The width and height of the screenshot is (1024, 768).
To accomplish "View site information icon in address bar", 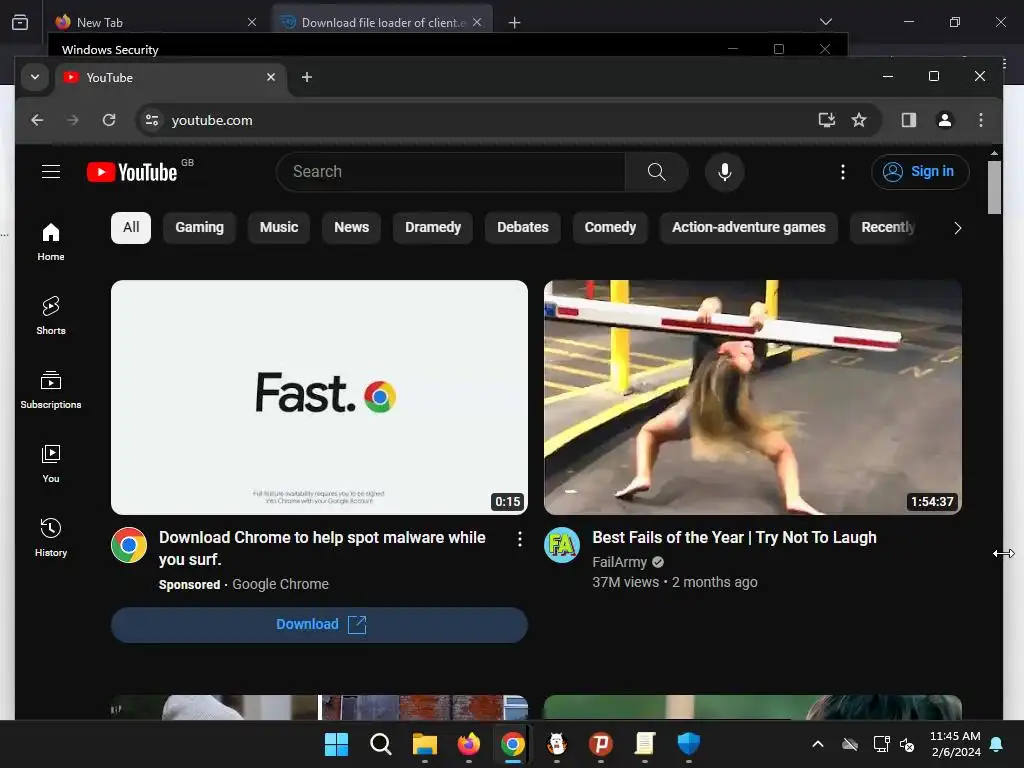I will click(152, 120).
